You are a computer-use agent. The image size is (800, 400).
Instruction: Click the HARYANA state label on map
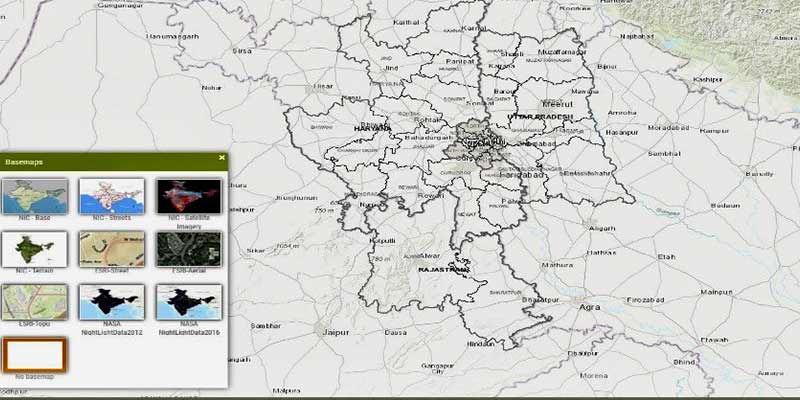[371, 128]
